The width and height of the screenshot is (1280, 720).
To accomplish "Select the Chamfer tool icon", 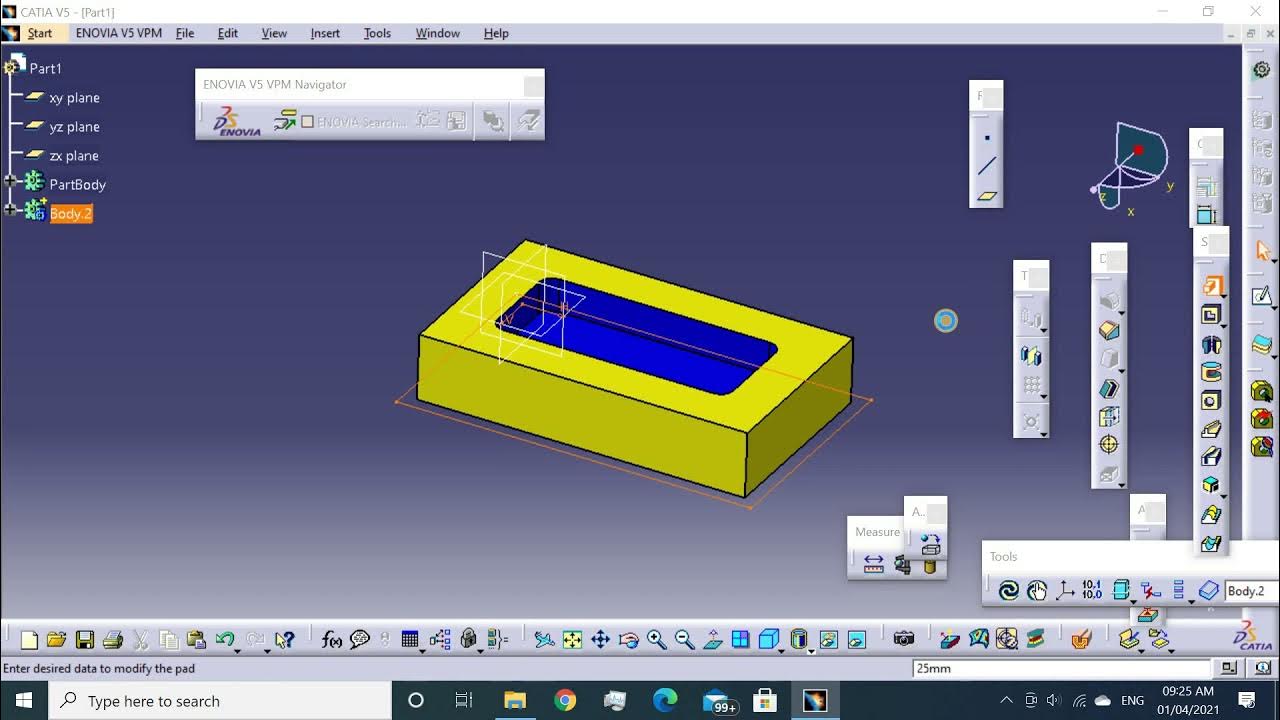I will tap(1108, 330).
